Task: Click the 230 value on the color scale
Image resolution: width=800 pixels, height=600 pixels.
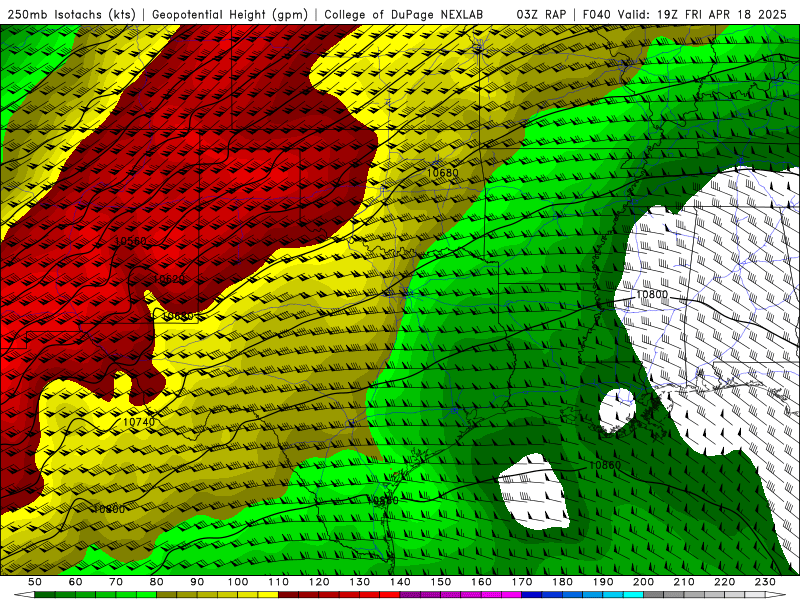Action: 765,582
